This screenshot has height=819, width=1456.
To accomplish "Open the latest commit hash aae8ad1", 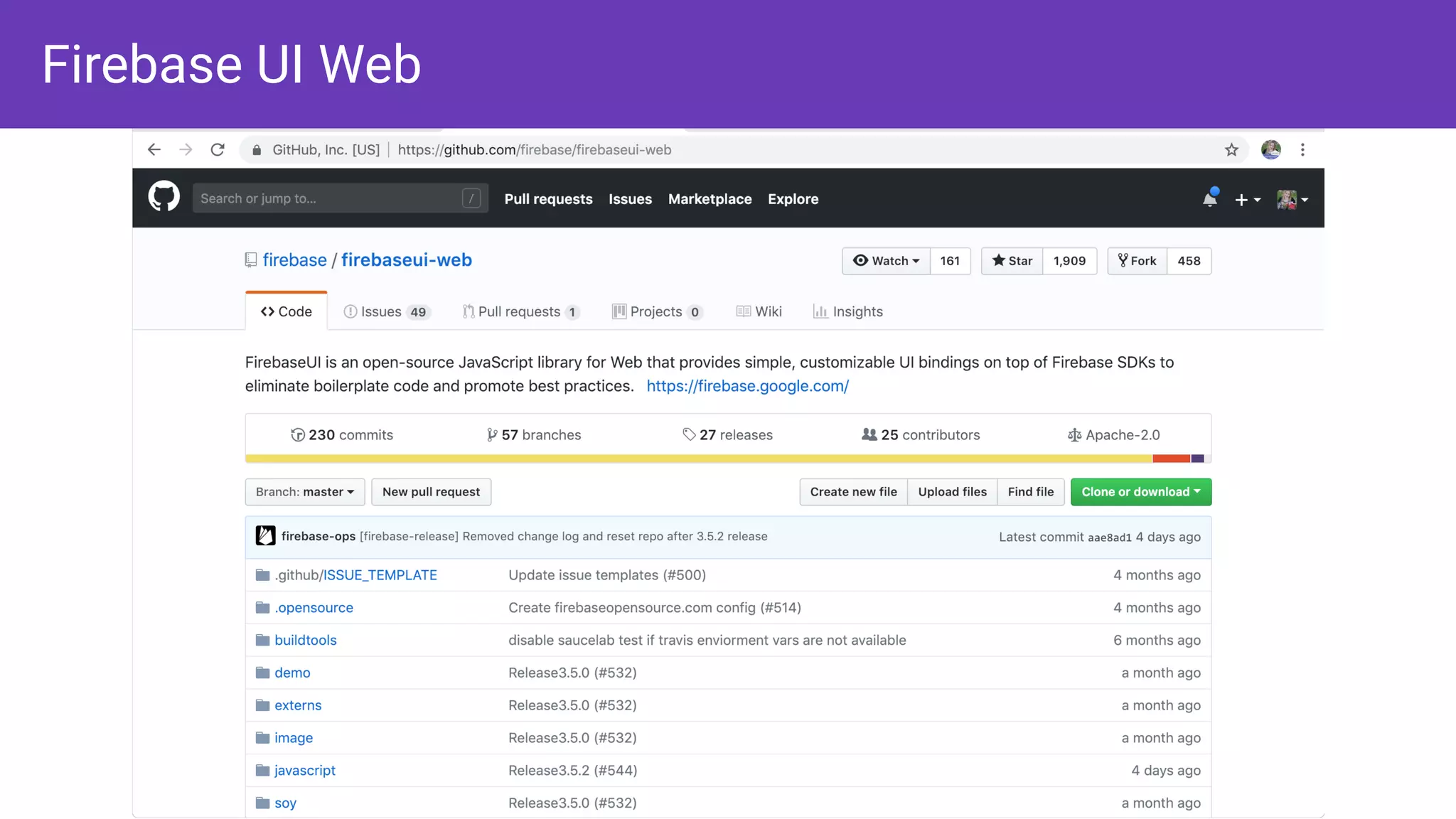I will 1109,537.
